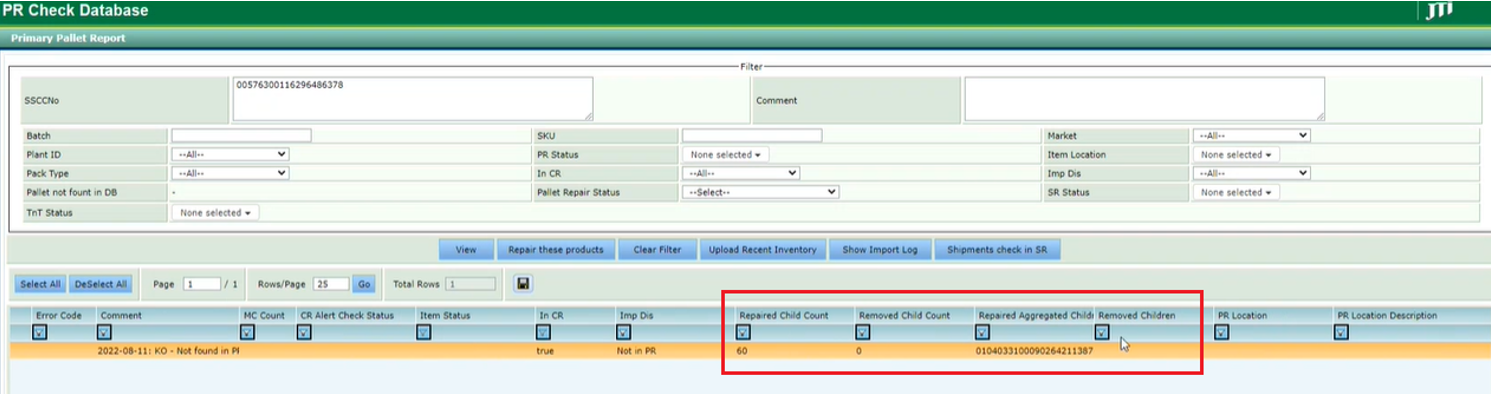Open filter icon under PR Location Description
This screenshot has width=1491, height=394.
pos(1341,332)
